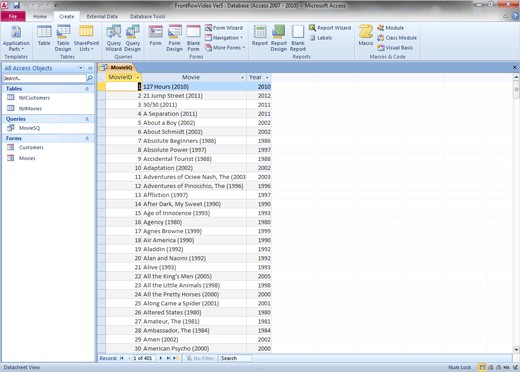The width and height of the screenshot is (520, 372).
Task: Add a new blank record
Action: pos(176,358)
